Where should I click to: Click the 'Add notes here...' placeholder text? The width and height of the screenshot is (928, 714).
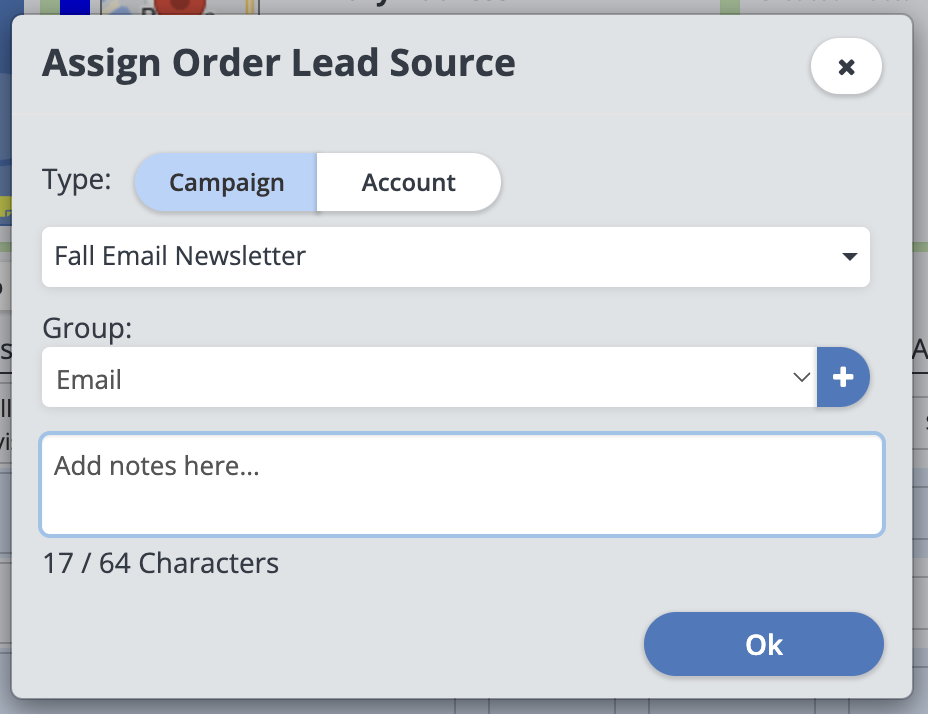coord(156,465)
